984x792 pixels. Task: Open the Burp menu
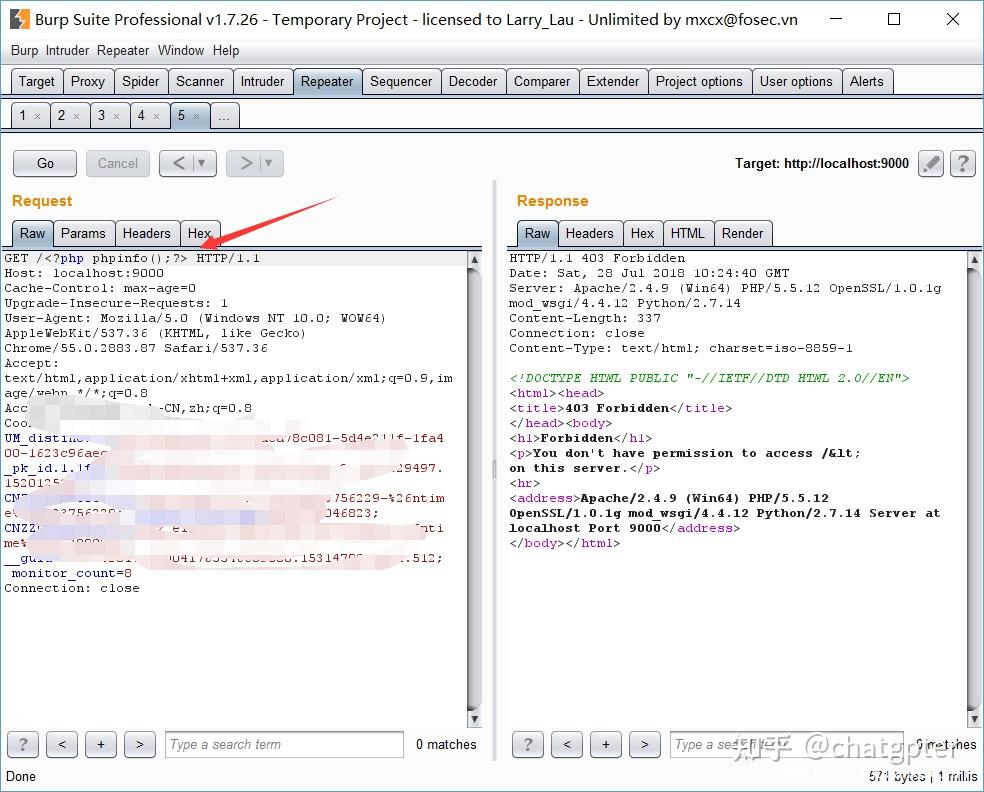24,50
